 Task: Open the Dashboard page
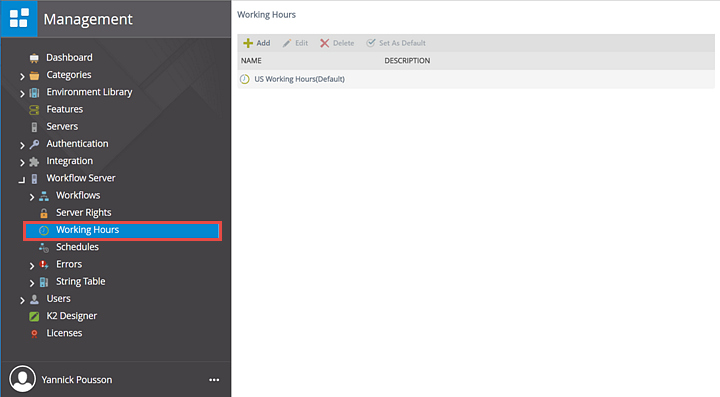(x=69, y=57)
